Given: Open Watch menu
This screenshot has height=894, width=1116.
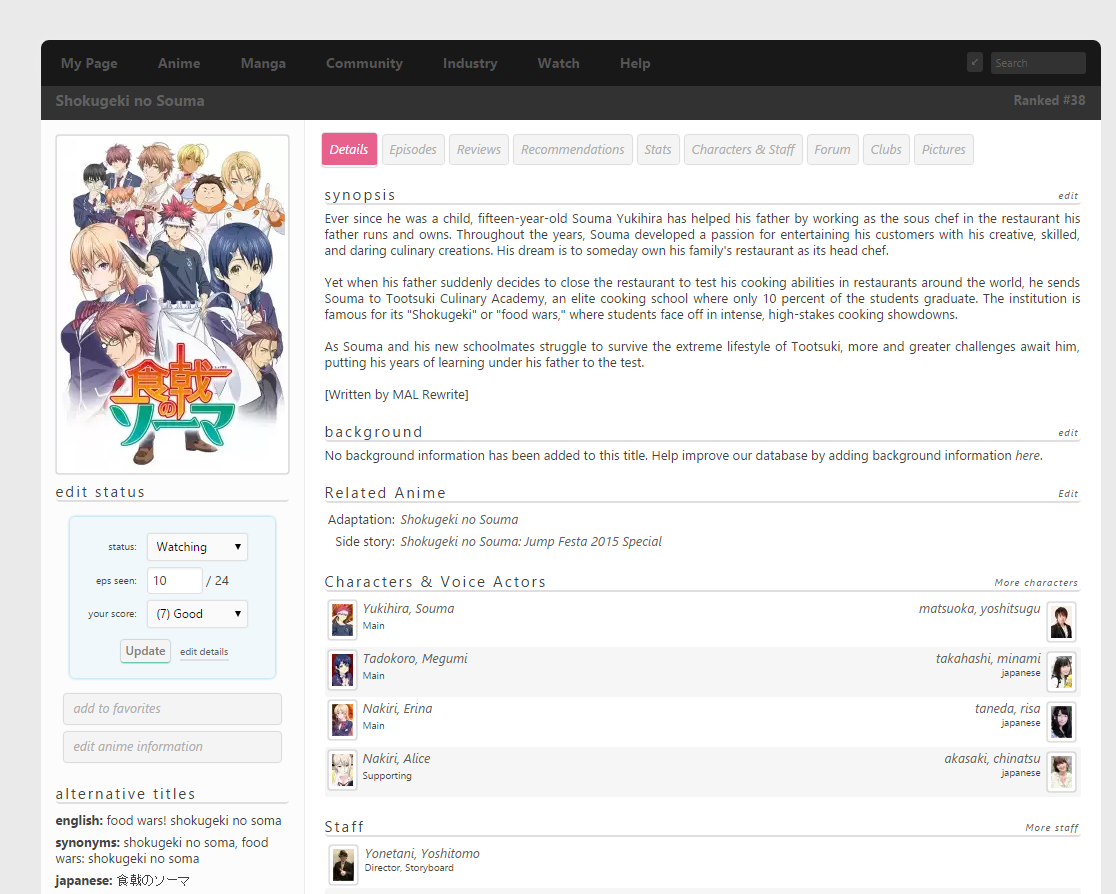Looking at the screenshot, I should click(558, 63).
